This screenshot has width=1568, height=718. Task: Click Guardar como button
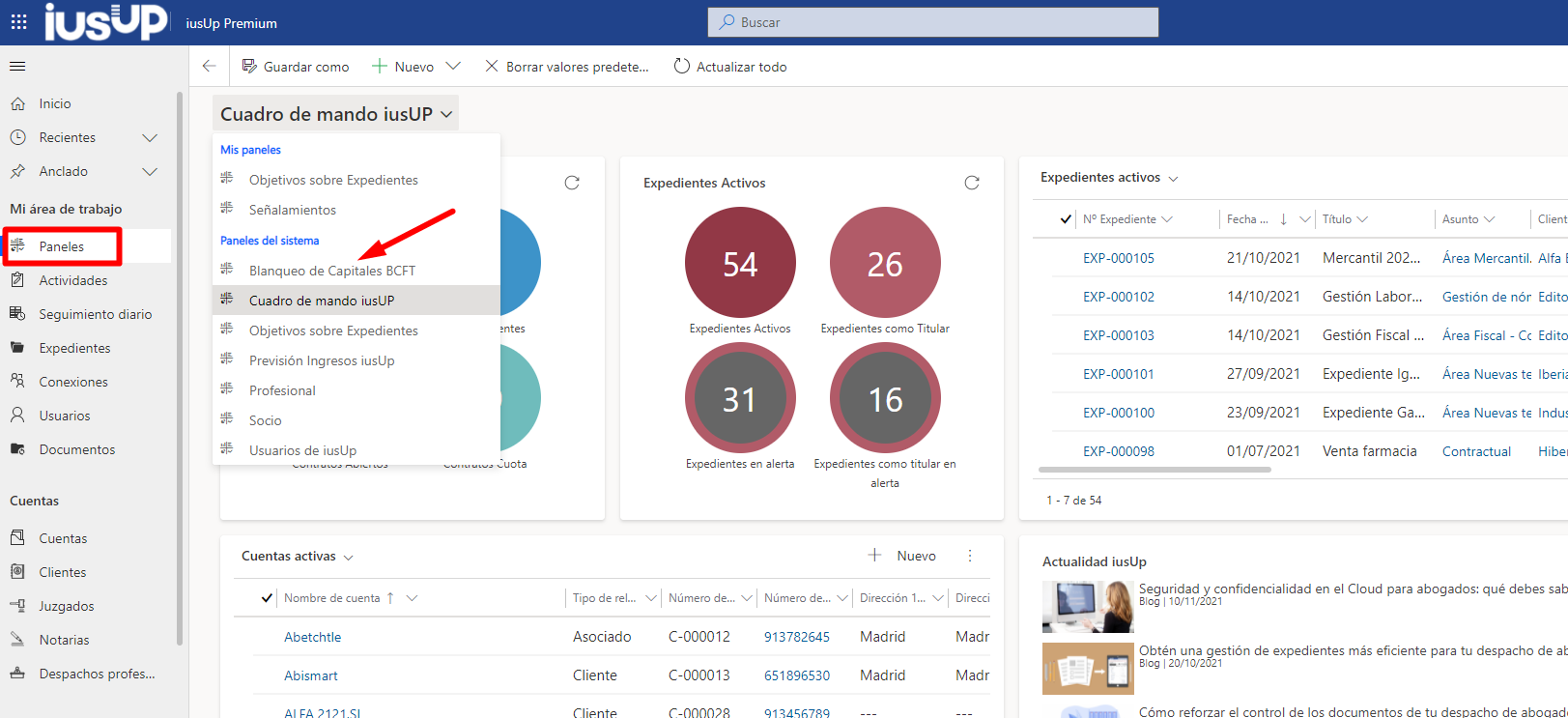pyautogui.click(x=296, y=67)
